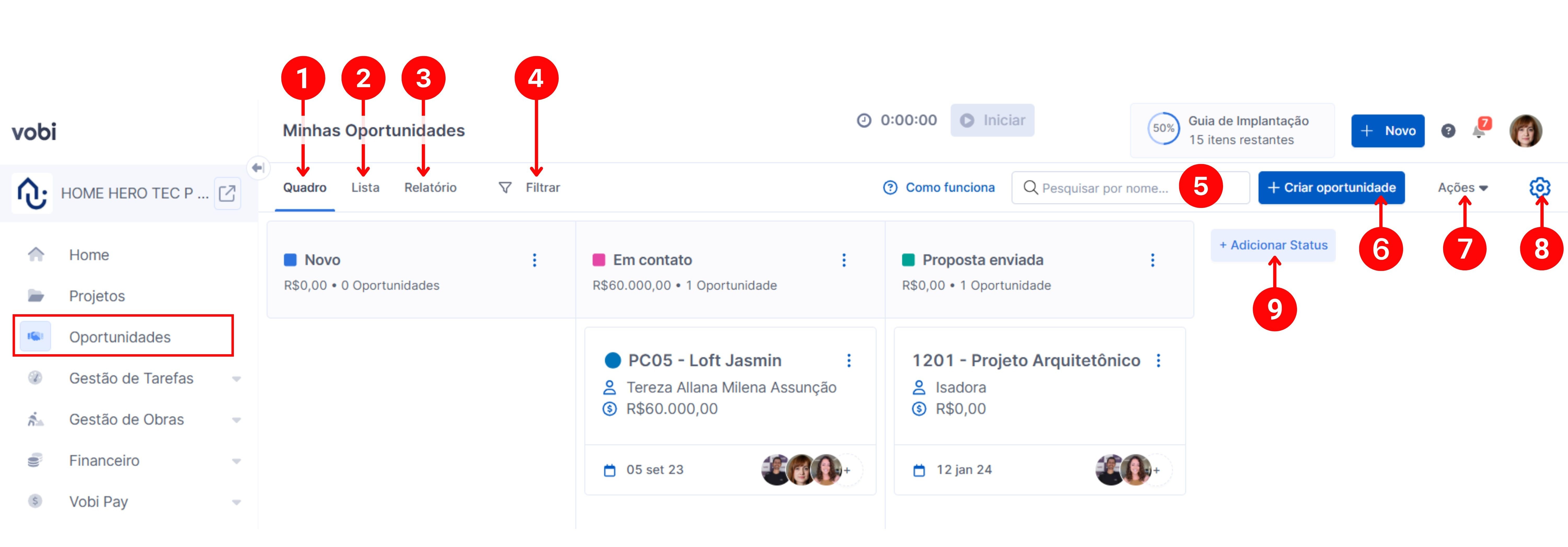Collapse the sidebar with arrow icon
This screenshot has height=547, width=1568.
click(x=258, y=167)
